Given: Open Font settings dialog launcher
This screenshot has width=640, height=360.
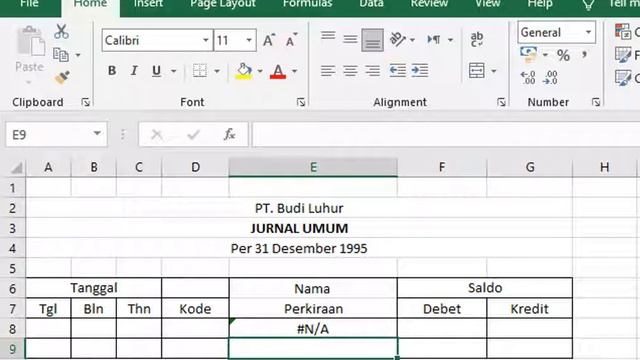Looking at the screenshot, I should [x=301, y=102].
